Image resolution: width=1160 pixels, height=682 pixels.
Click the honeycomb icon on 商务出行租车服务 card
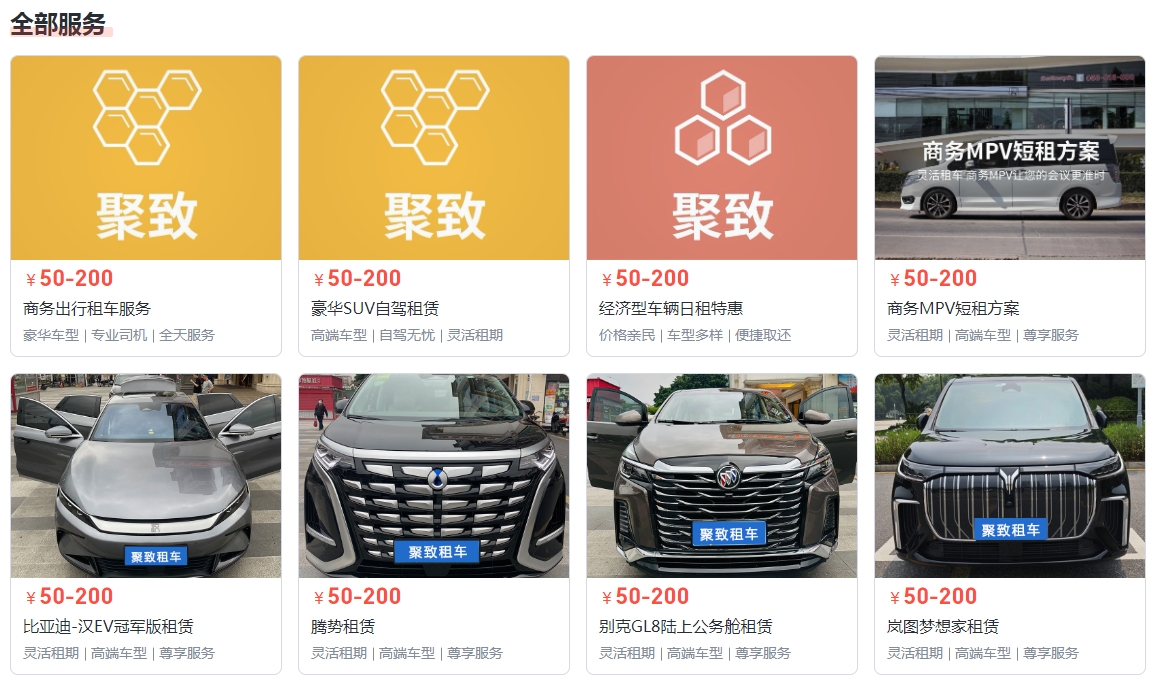pyautogui.click(x=147, y=117)
